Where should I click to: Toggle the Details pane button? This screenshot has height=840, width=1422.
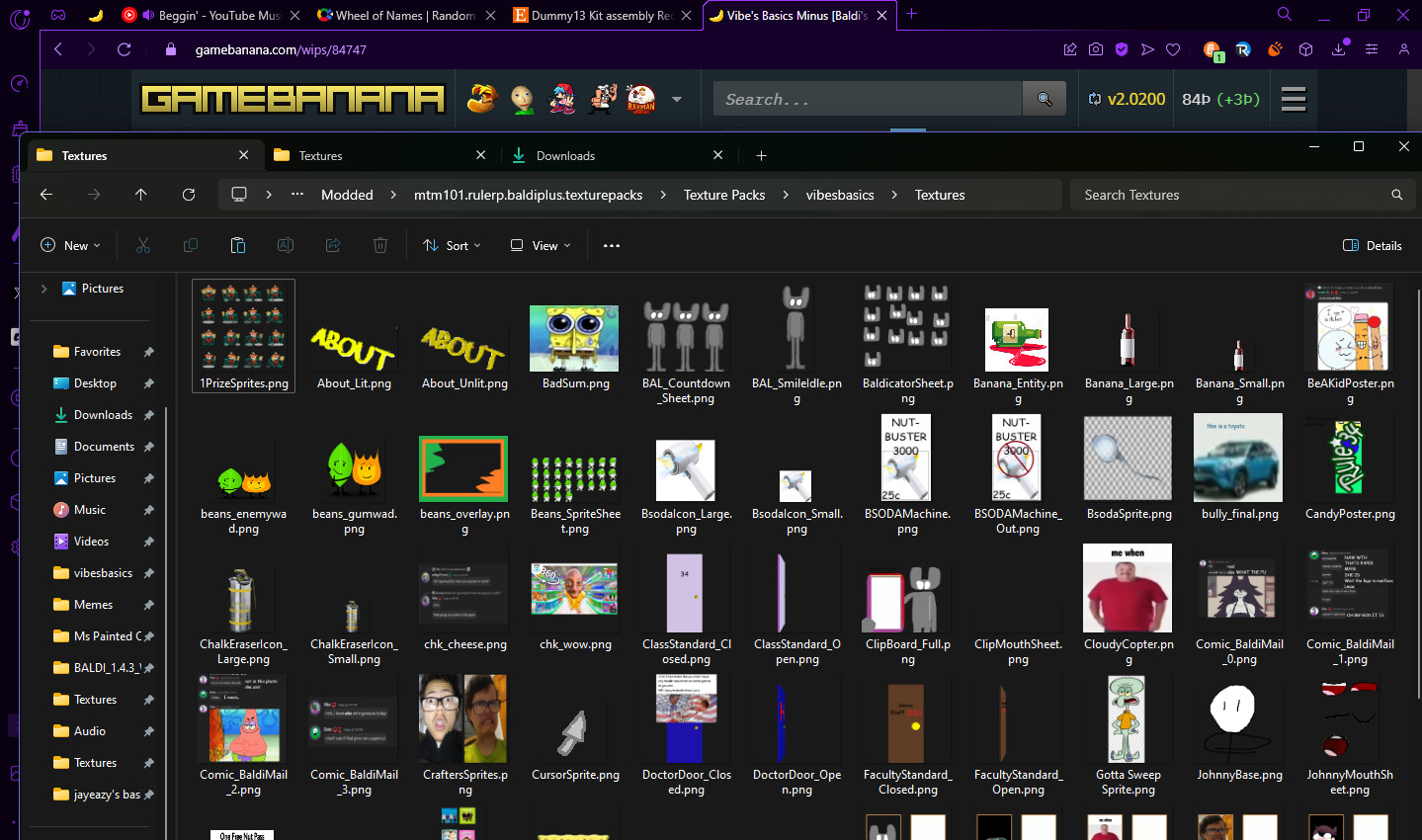pyautogui.click(x=1373, y=245)
